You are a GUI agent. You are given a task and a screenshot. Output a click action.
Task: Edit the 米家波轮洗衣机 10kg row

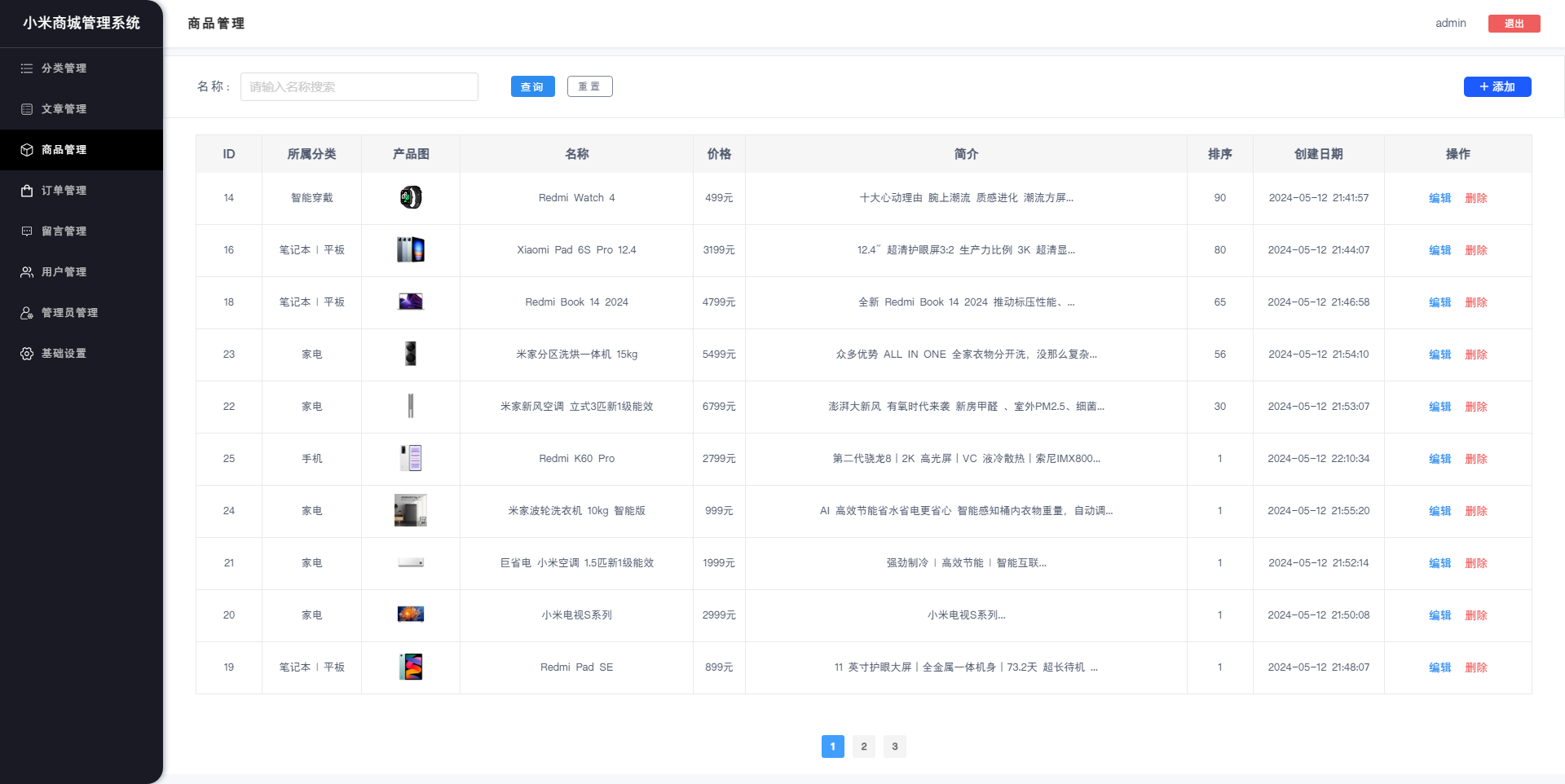[x=1440, y=511]
